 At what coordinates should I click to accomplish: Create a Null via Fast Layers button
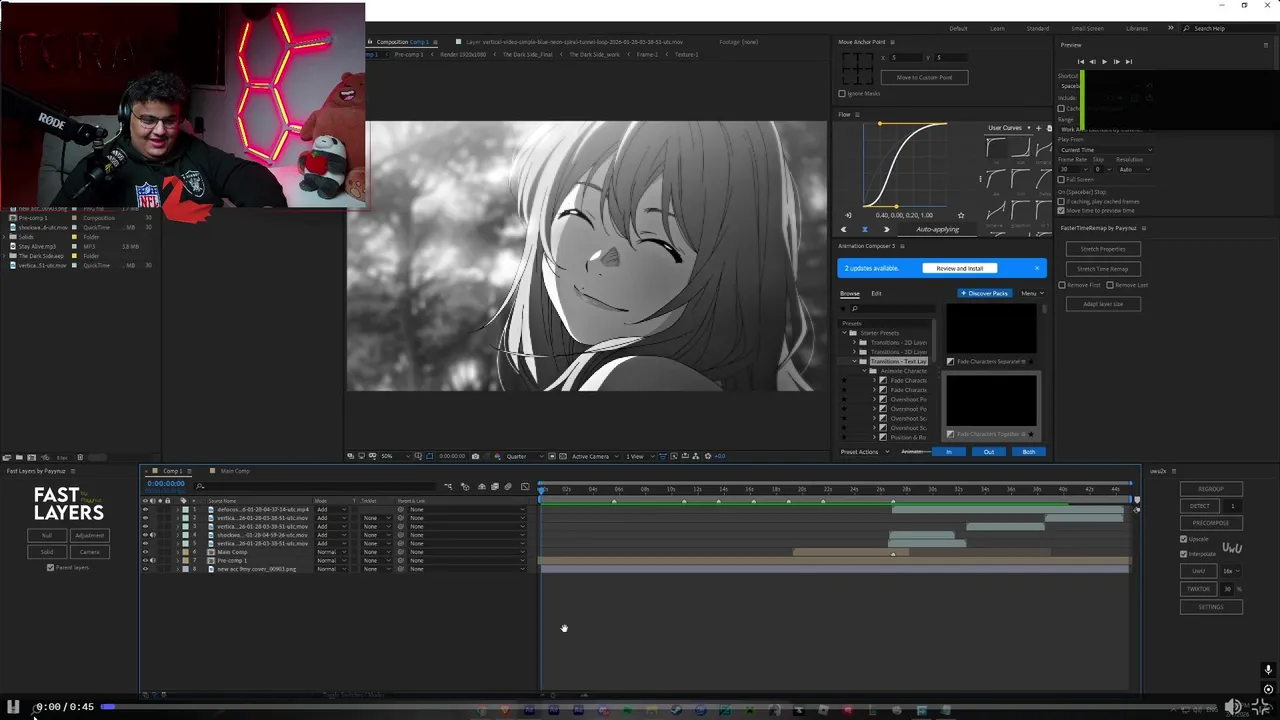click(x=47, y=535)
